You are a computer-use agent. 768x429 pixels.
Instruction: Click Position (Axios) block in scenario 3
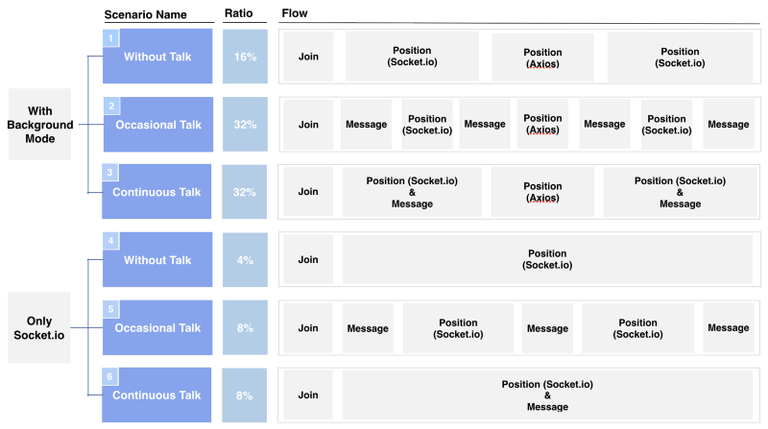[x=543, y=192]
